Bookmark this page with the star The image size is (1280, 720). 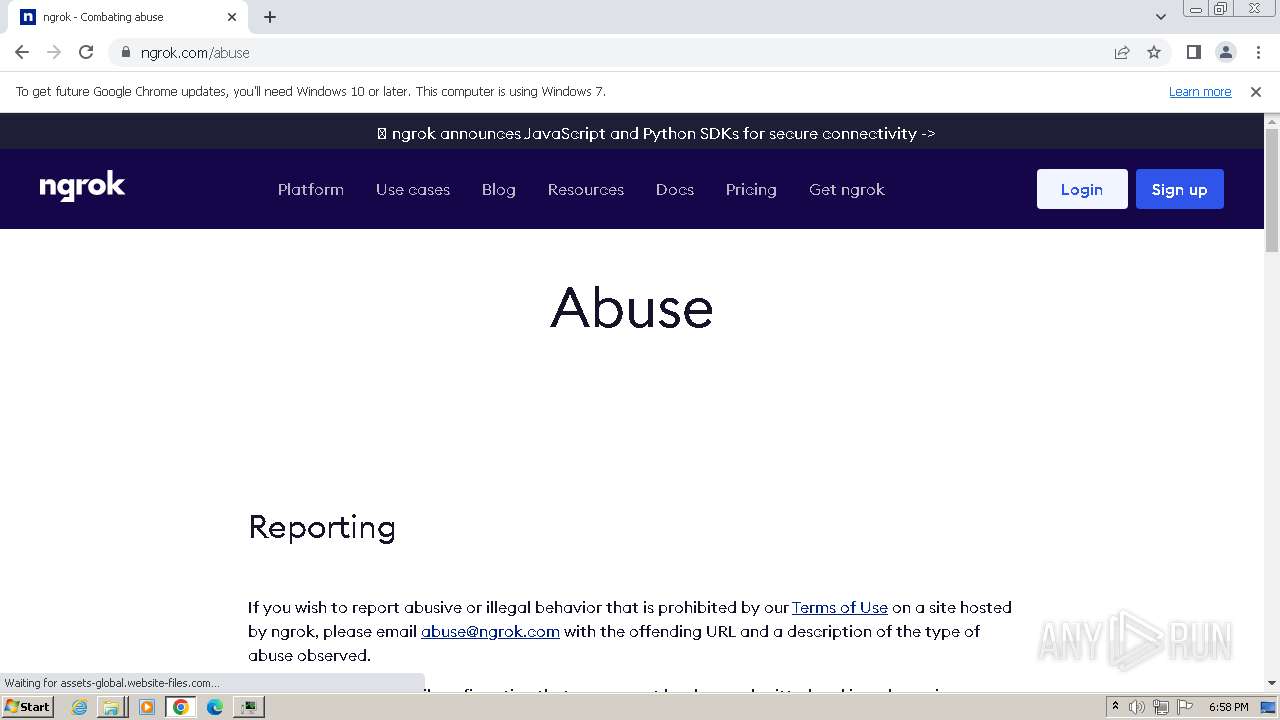[x=1154, y=52]
